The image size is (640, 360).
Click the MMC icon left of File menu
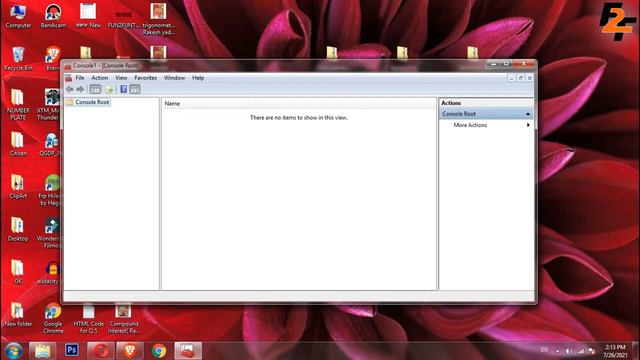coord(69,78)
